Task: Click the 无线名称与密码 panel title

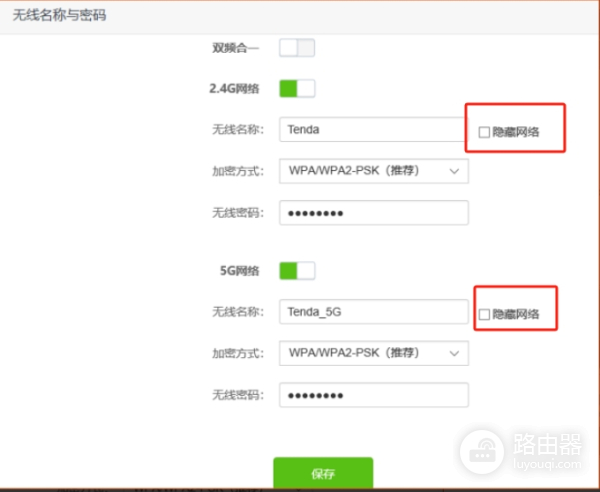Action: pos(60,16)
